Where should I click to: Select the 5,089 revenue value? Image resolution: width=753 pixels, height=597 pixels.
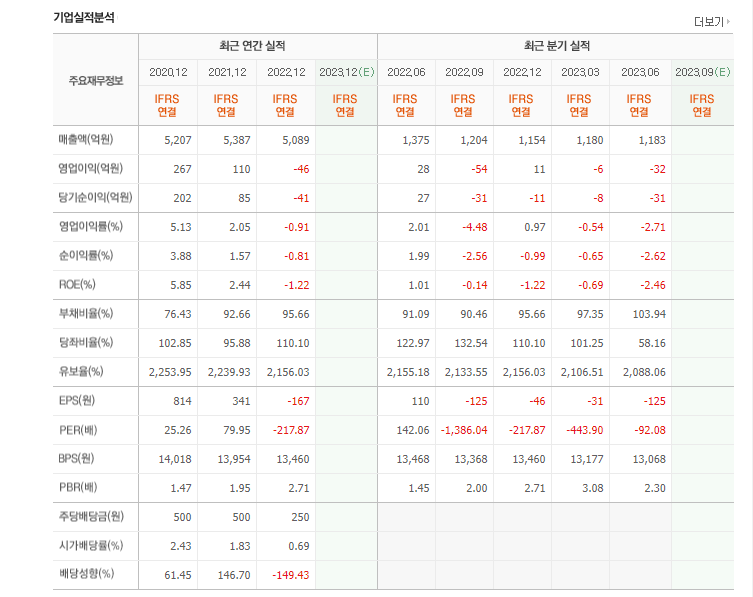296,140
